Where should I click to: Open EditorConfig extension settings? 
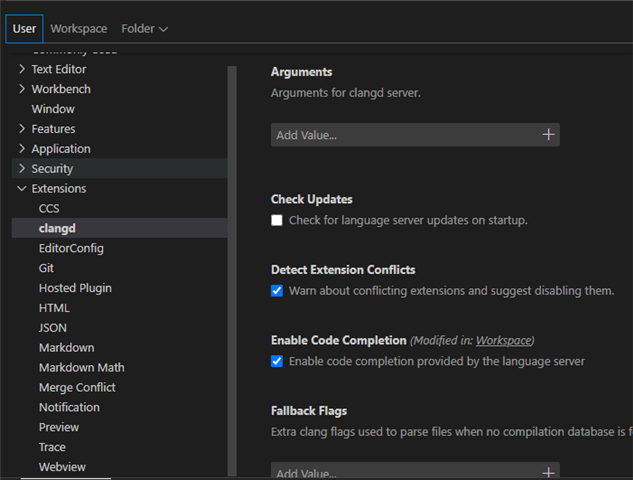click(71, 248)
